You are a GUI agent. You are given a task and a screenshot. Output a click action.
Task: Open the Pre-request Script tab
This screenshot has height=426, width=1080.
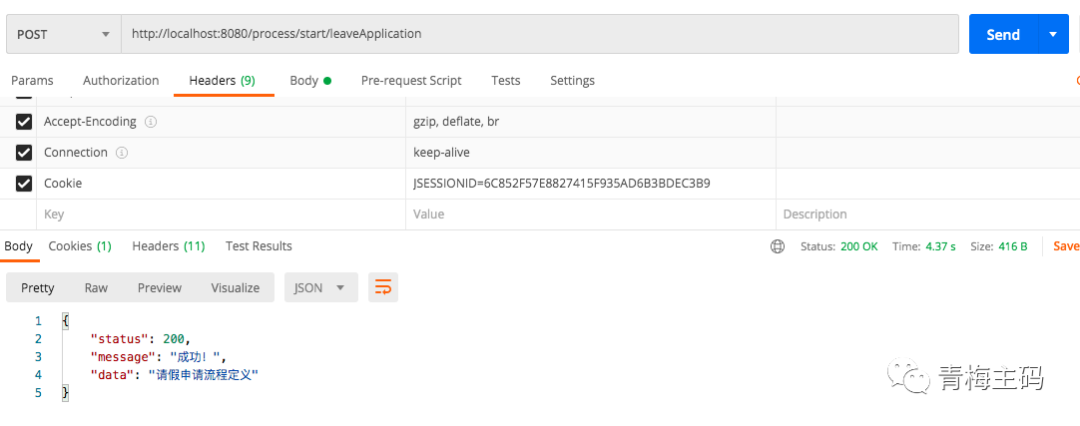point(411,81)
